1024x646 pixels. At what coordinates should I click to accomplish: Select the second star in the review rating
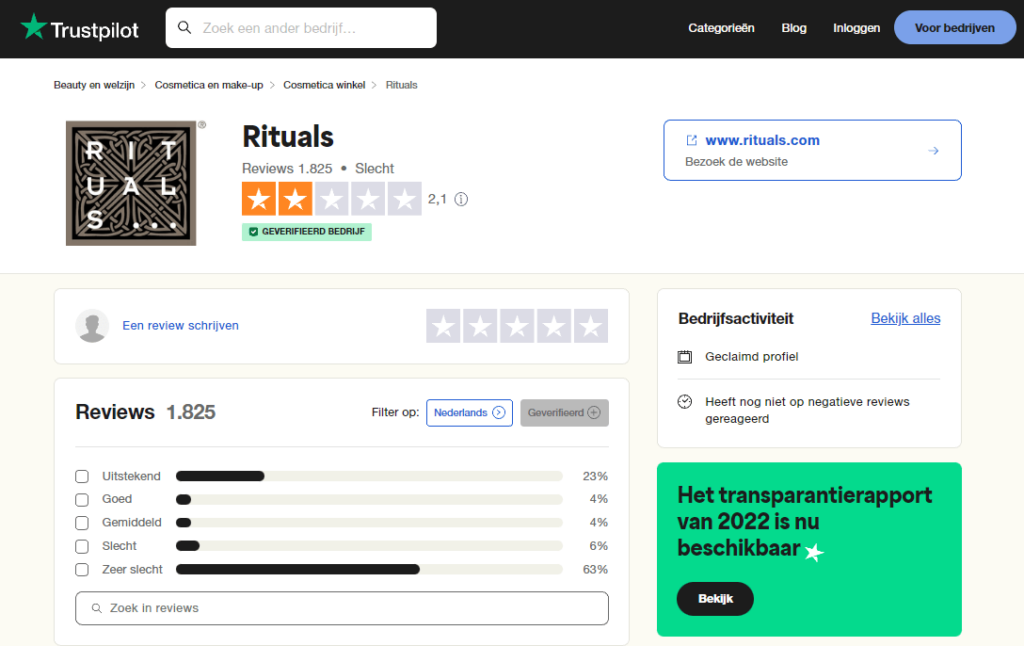point(480,326)
